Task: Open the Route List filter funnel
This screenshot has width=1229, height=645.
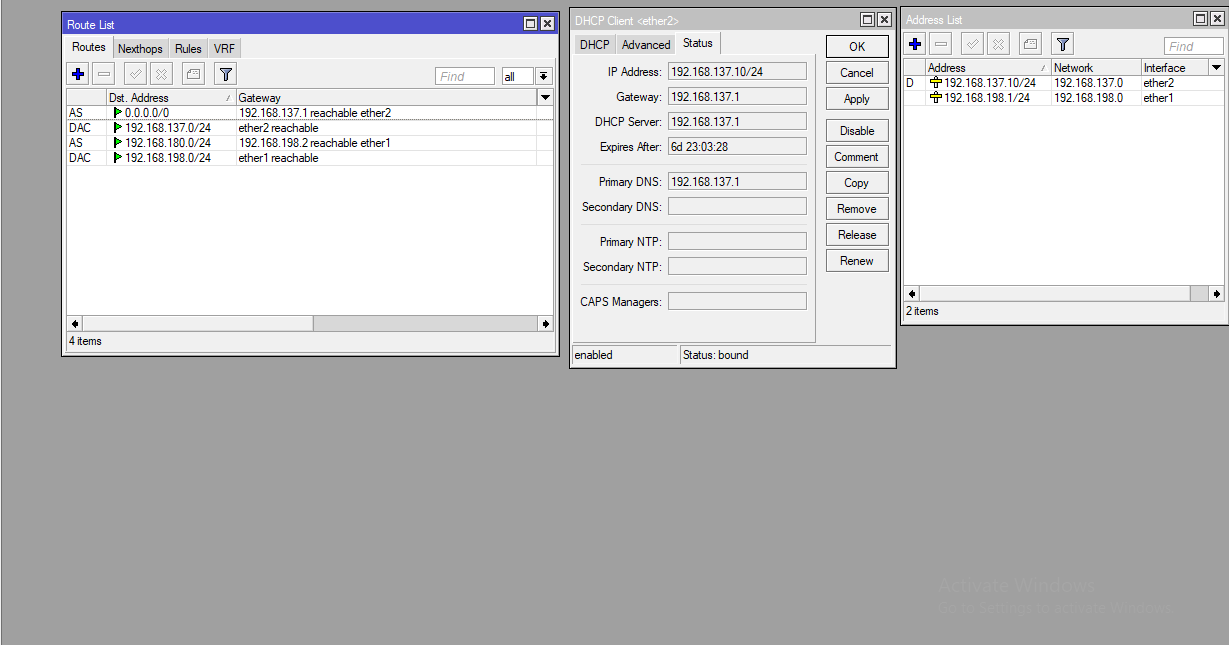Action: click(x=224, y=74)
